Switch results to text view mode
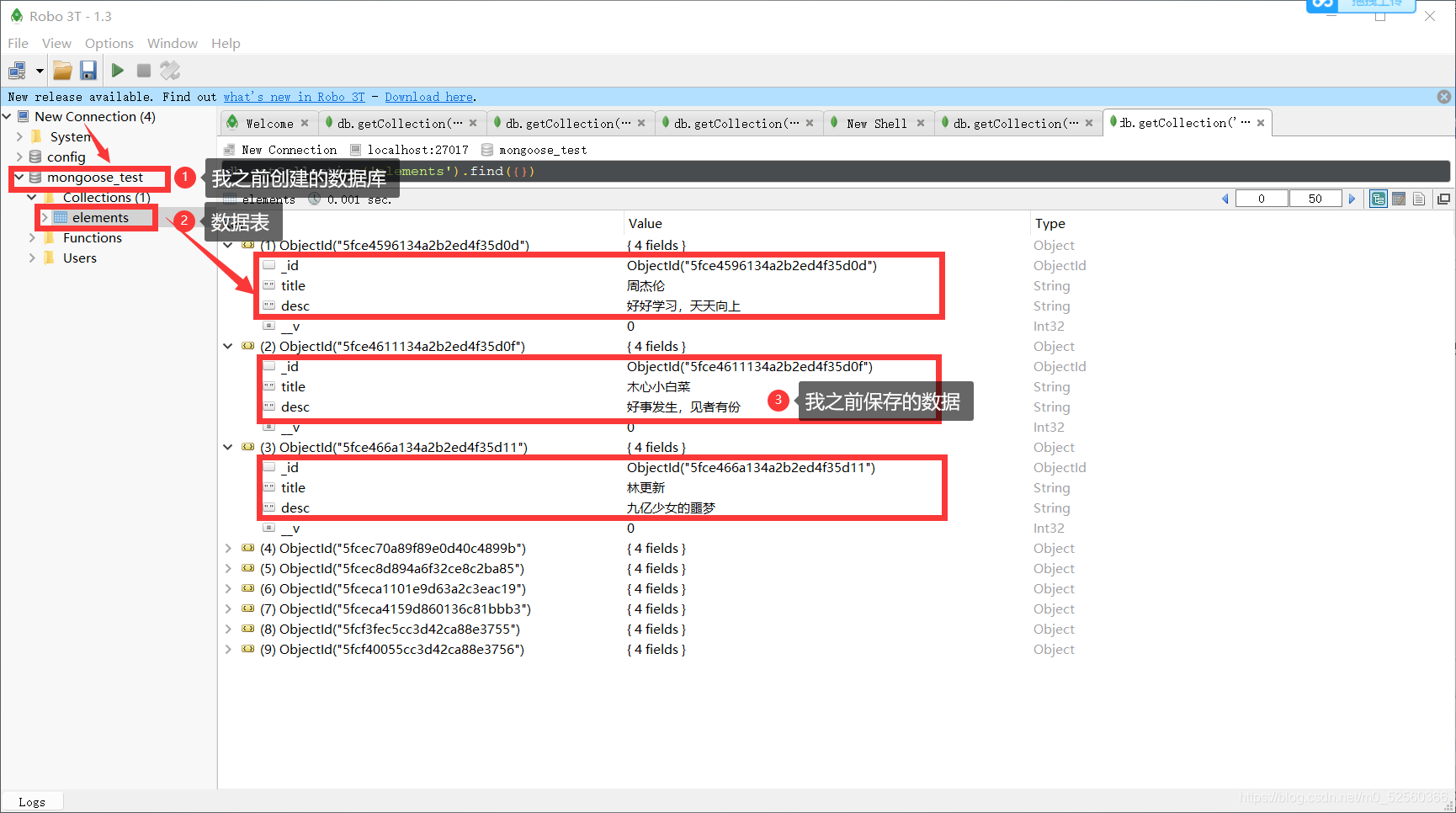 [1419, 199]
